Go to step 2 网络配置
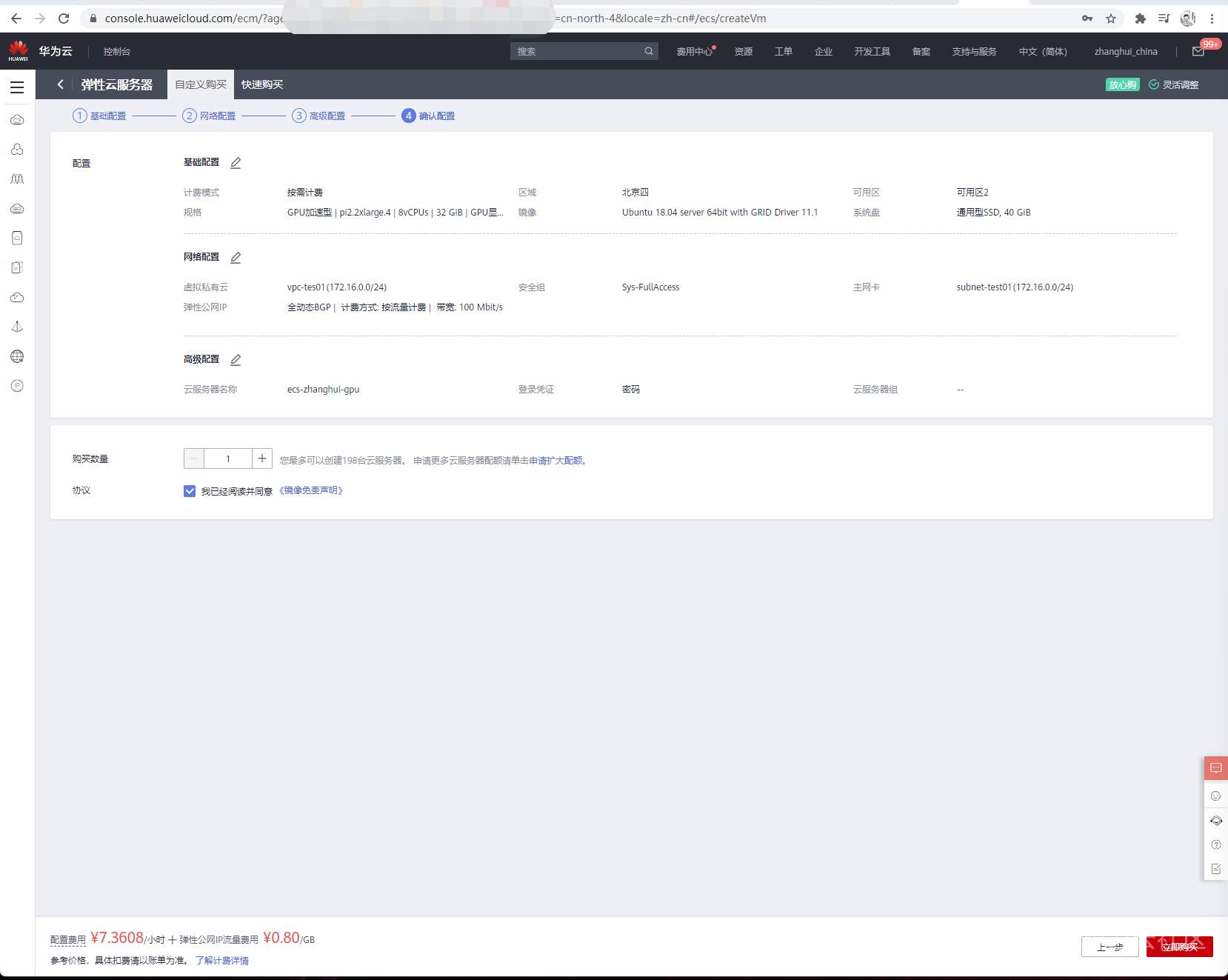 [209, 116]
